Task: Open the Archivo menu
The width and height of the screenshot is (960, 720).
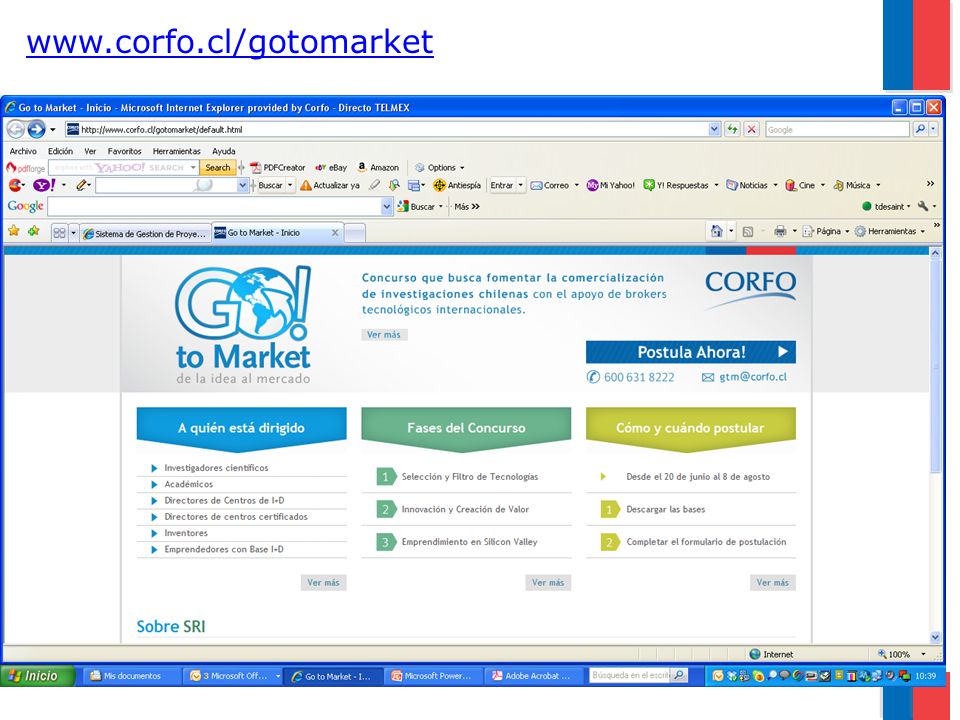Action: (23, 151)
